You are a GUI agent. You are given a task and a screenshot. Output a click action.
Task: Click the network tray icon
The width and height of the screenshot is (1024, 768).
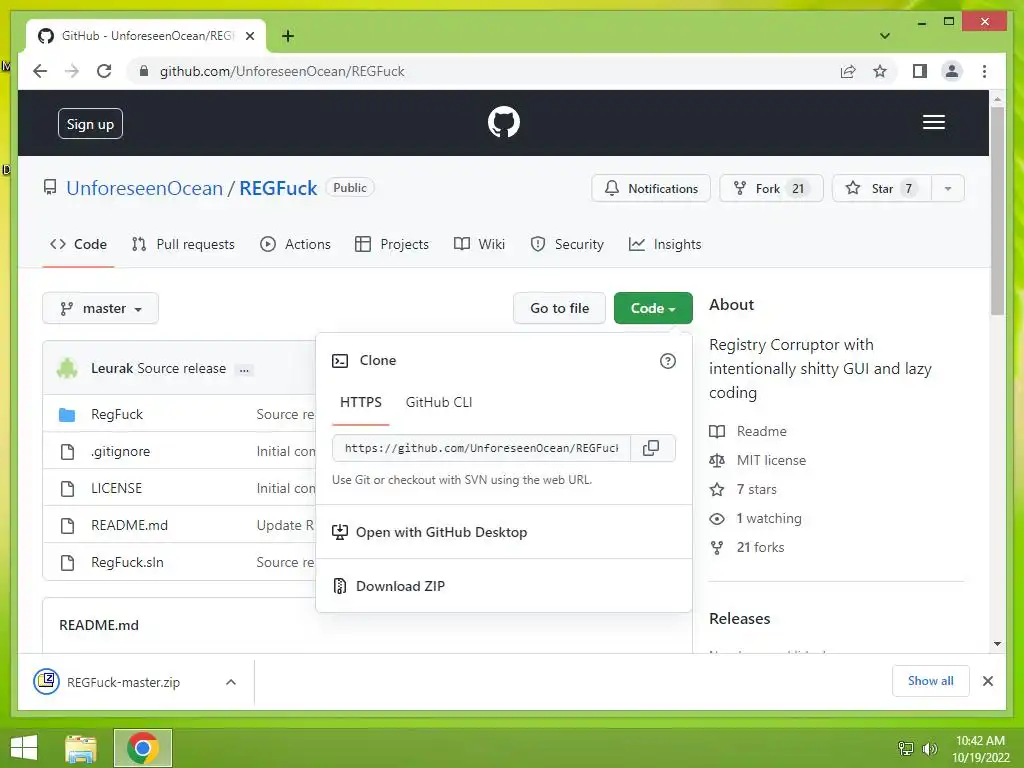tap(906, 748)
